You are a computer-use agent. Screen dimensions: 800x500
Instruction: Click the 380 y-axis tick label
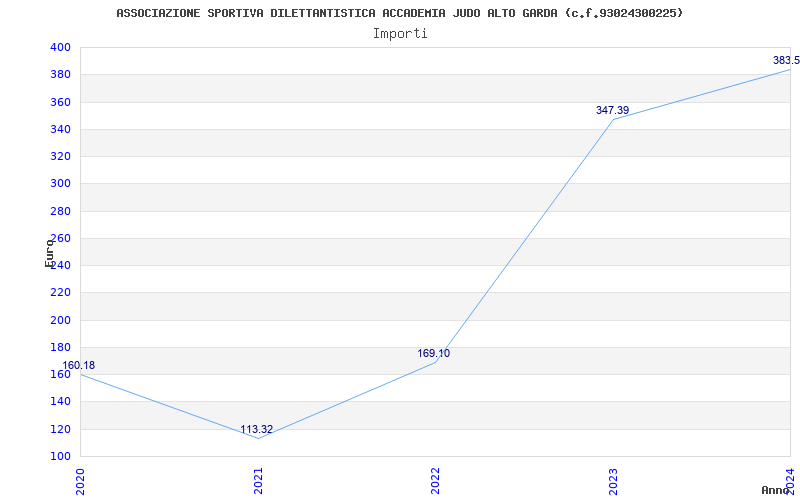[x=60, y=74]
